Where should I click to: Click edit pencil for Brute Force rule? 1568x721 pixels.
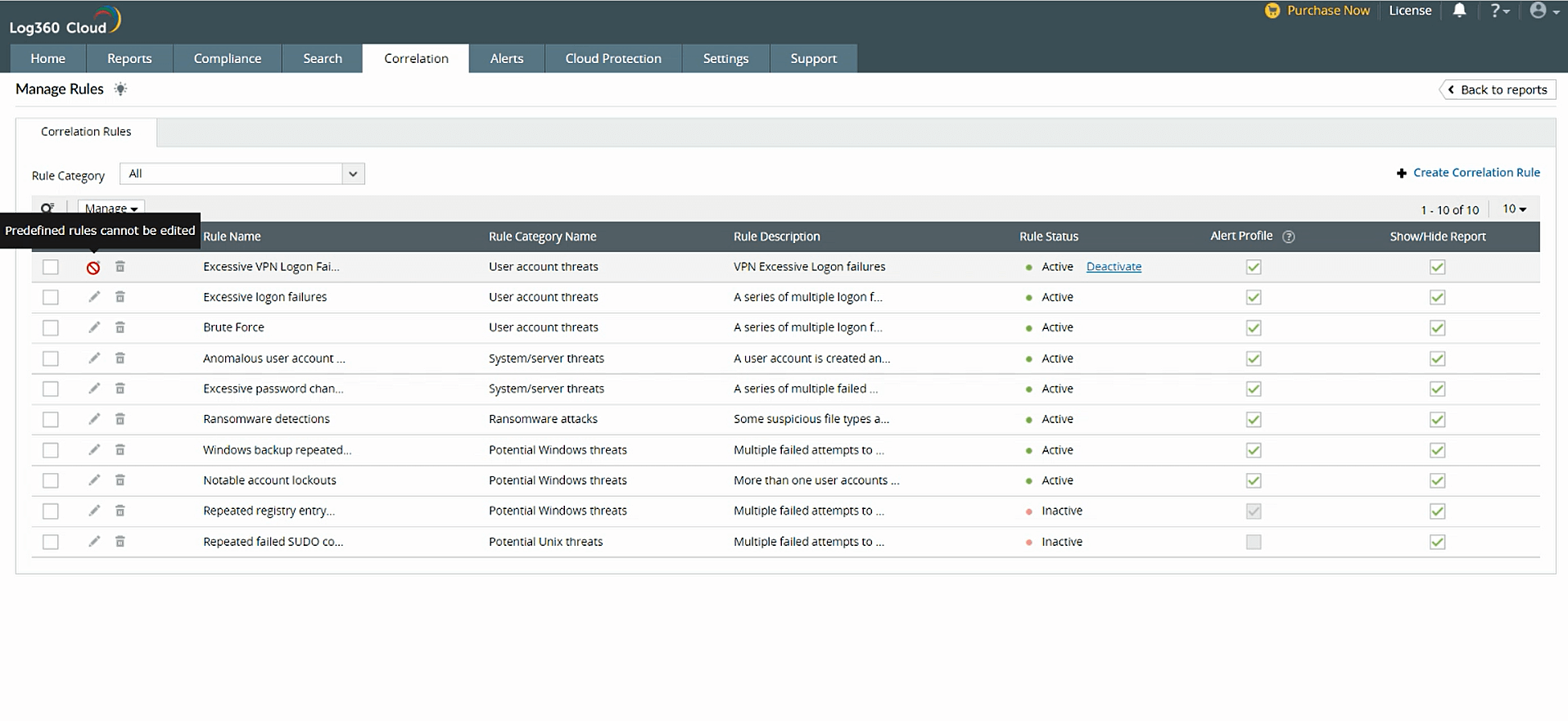tap(94, 327)
